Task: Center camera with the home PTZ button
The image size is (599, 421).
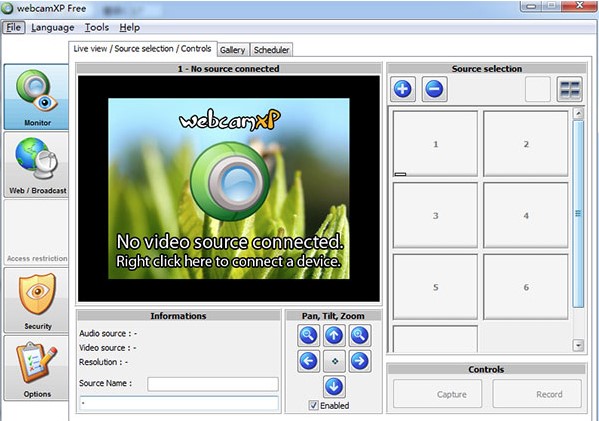Action: (x=334, y=361)
